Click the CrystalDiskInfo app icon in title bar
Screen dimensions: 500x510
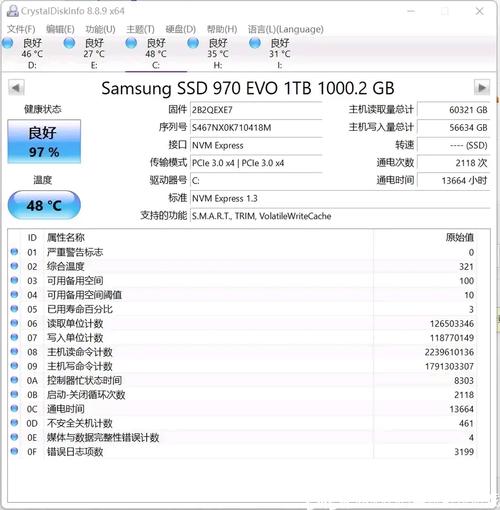click(x=13, y=11)
